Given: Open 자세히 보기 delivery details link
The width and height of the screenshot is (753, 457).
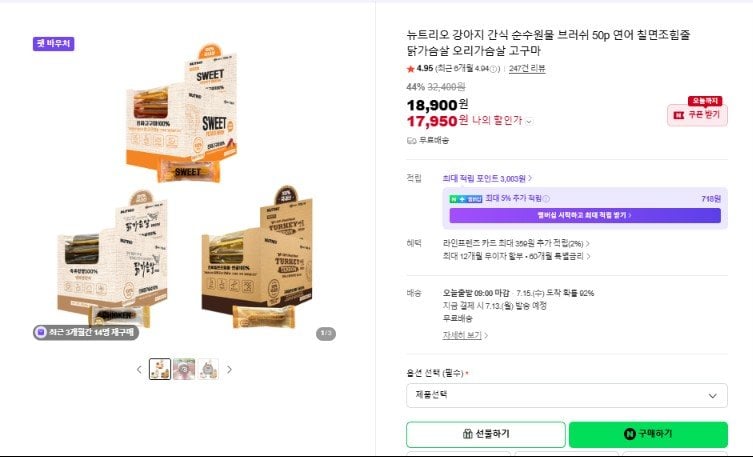Looking at the screenshot, I should tap(465, 336).
